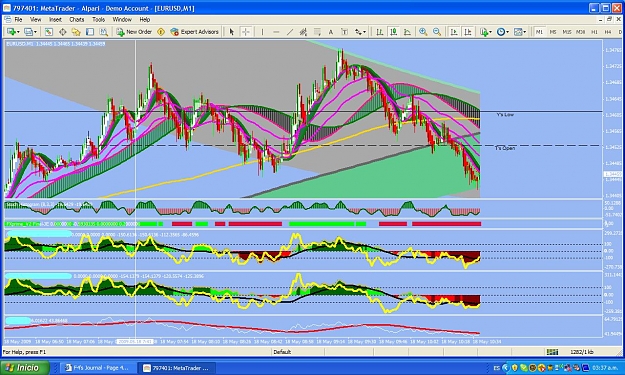Image resolution: width=625 pixels, height=375 pixels.
Task: Select the Cursor arrow tool
Action: click(232, 32)
